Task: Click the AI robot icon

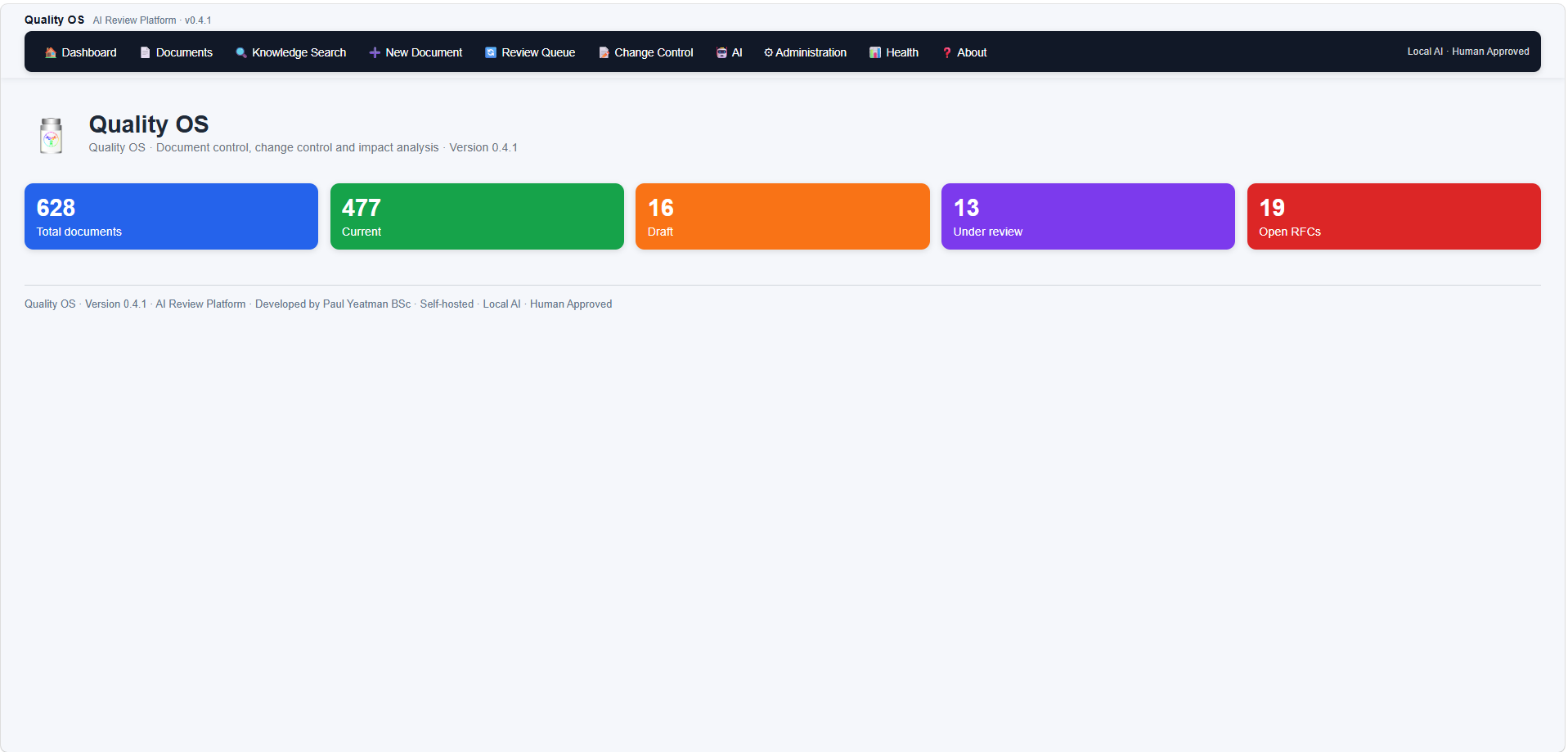Action: 721,52
